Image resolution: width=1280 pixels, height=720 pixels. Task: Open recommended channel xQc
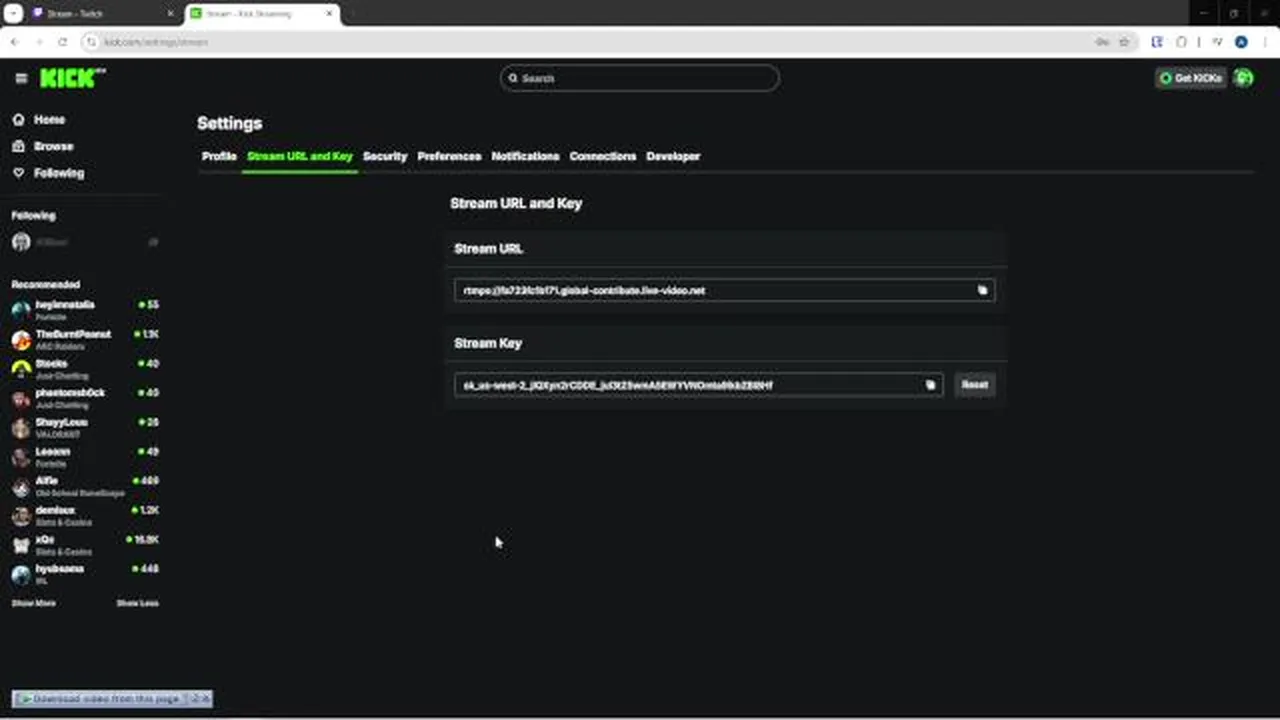coord(85,545)
